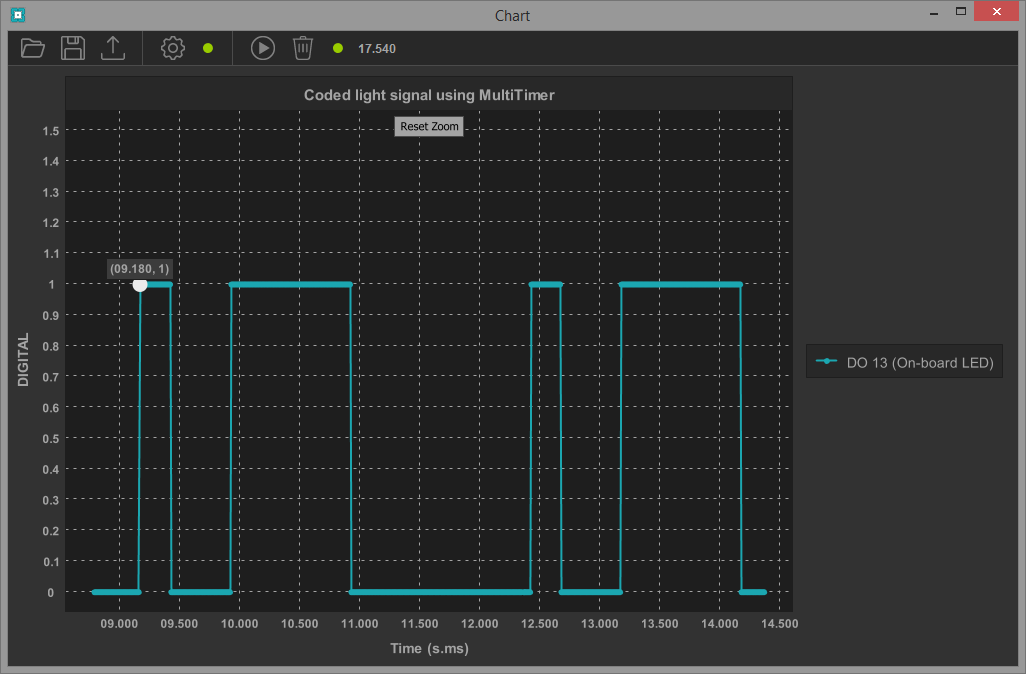
Task: Maximize the Chart window
Action: (x=961, y=12)
